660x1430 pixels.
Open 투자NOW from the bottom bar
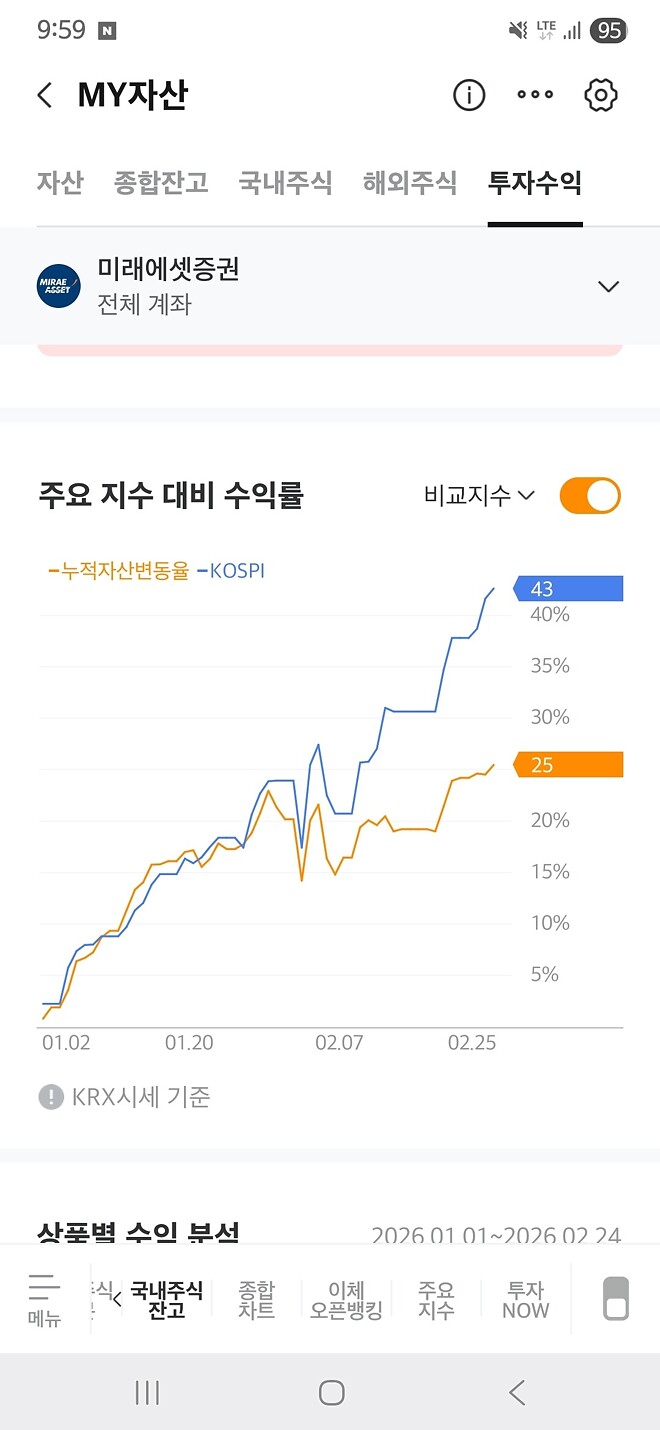coord(523,1297)
